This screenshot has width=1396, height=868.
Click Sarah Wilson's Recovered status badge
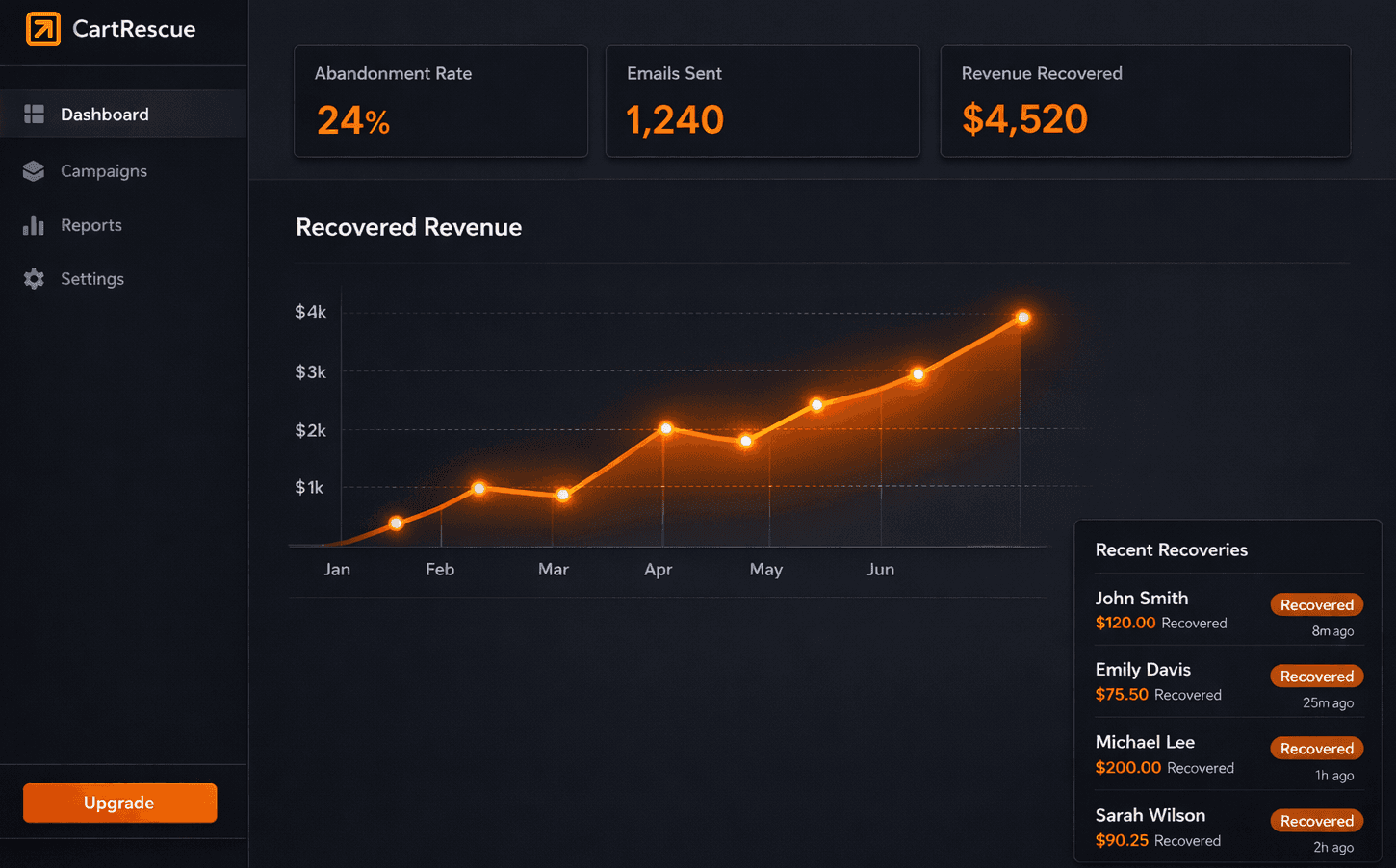point(1316,821)
